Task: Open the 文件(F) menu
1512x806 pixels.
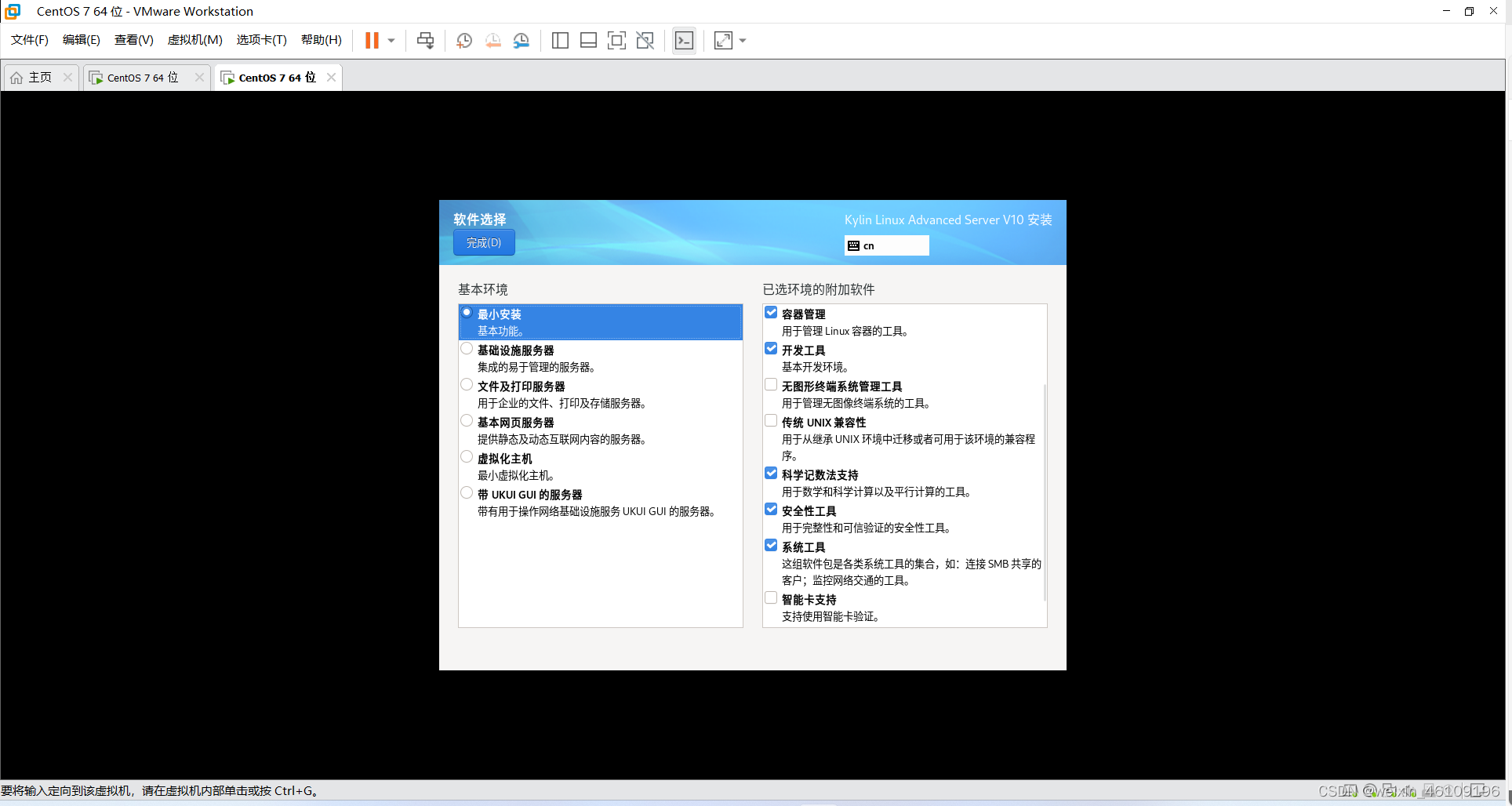Action: [x=30, y=40]
